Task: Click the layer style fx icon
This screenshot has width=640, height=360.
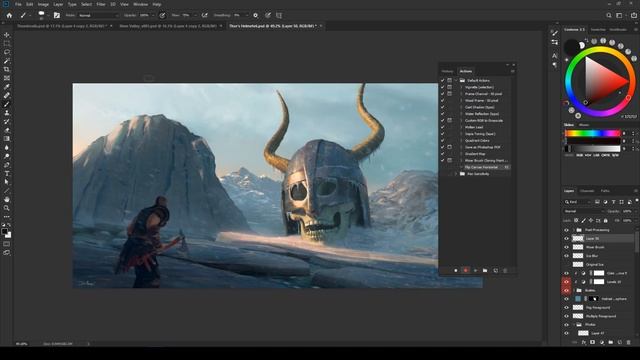Action: 584,342
